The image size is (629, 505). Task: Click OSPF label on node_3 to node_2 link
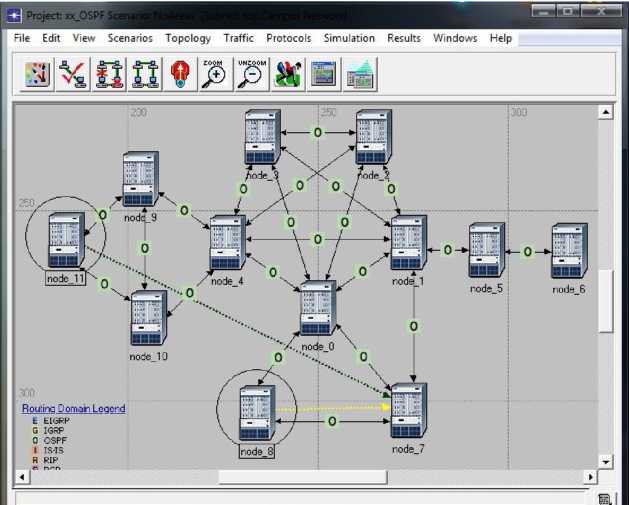(318, 132)
